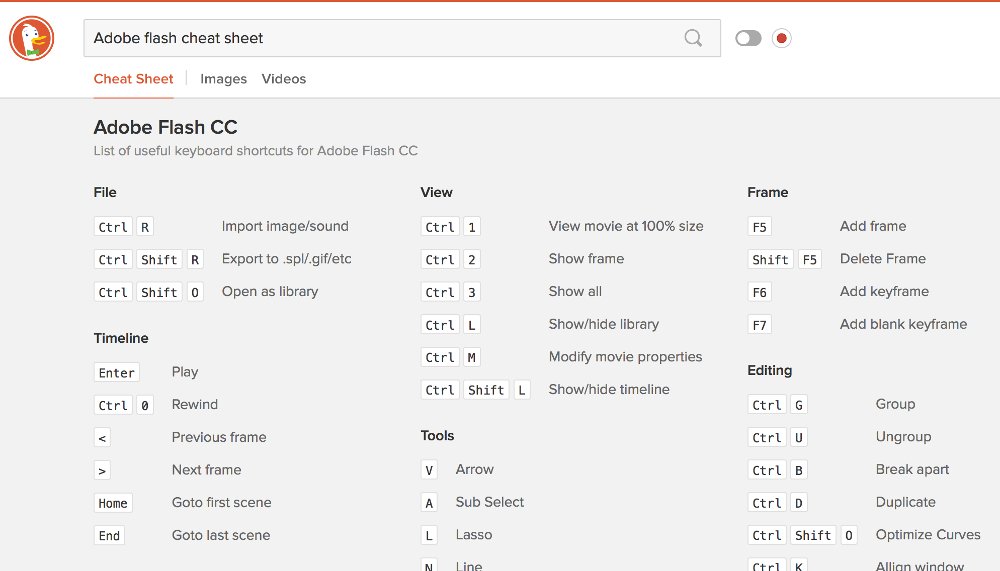Screen dimensions: 1000x571
Task: Click 'View movie at 100% size' text
Action: pos(626,226)
